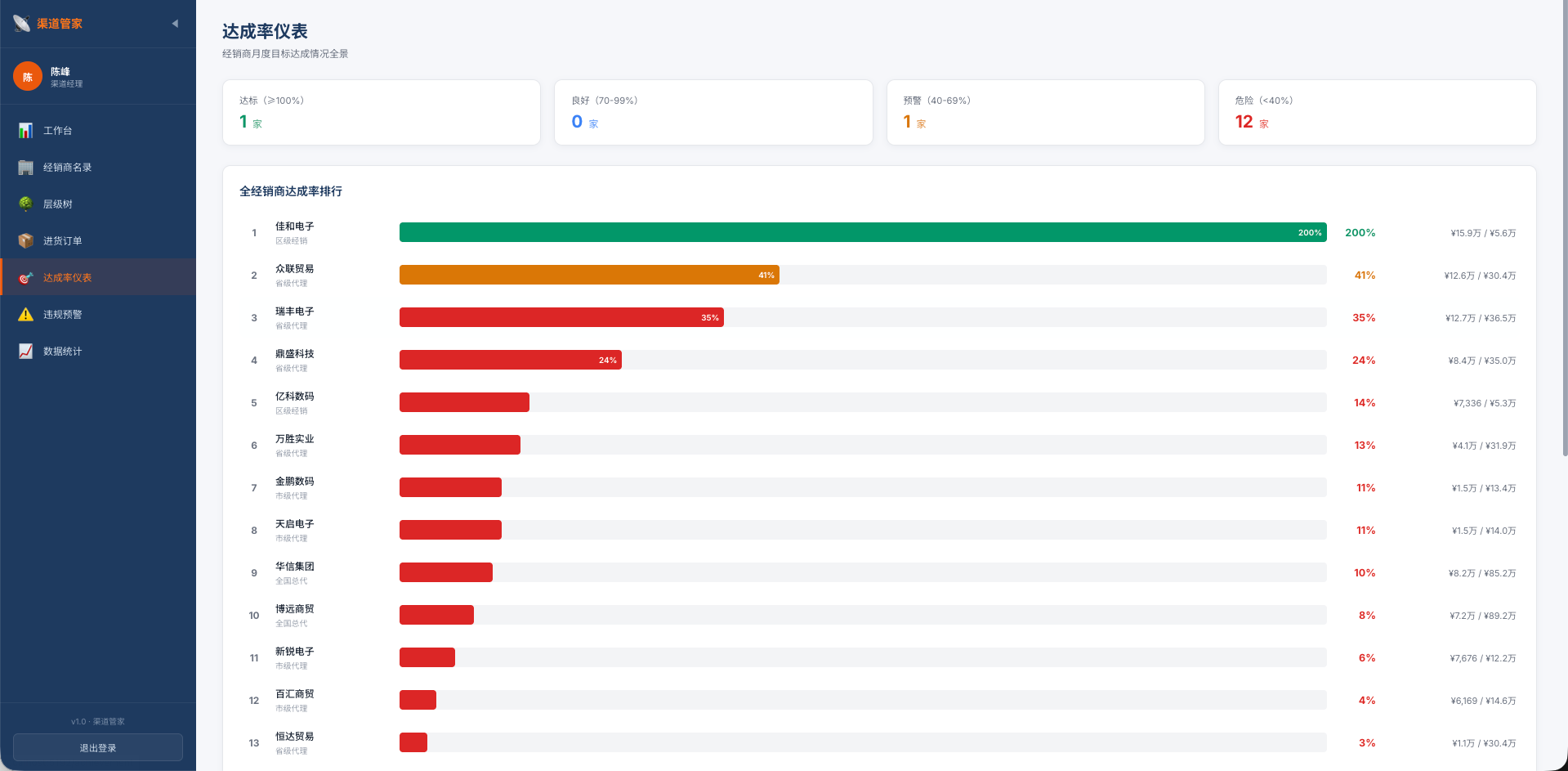Click the 渠道管家 satellite logo icon
Viewport: 1568px width, 771px height.
(22, 24)
